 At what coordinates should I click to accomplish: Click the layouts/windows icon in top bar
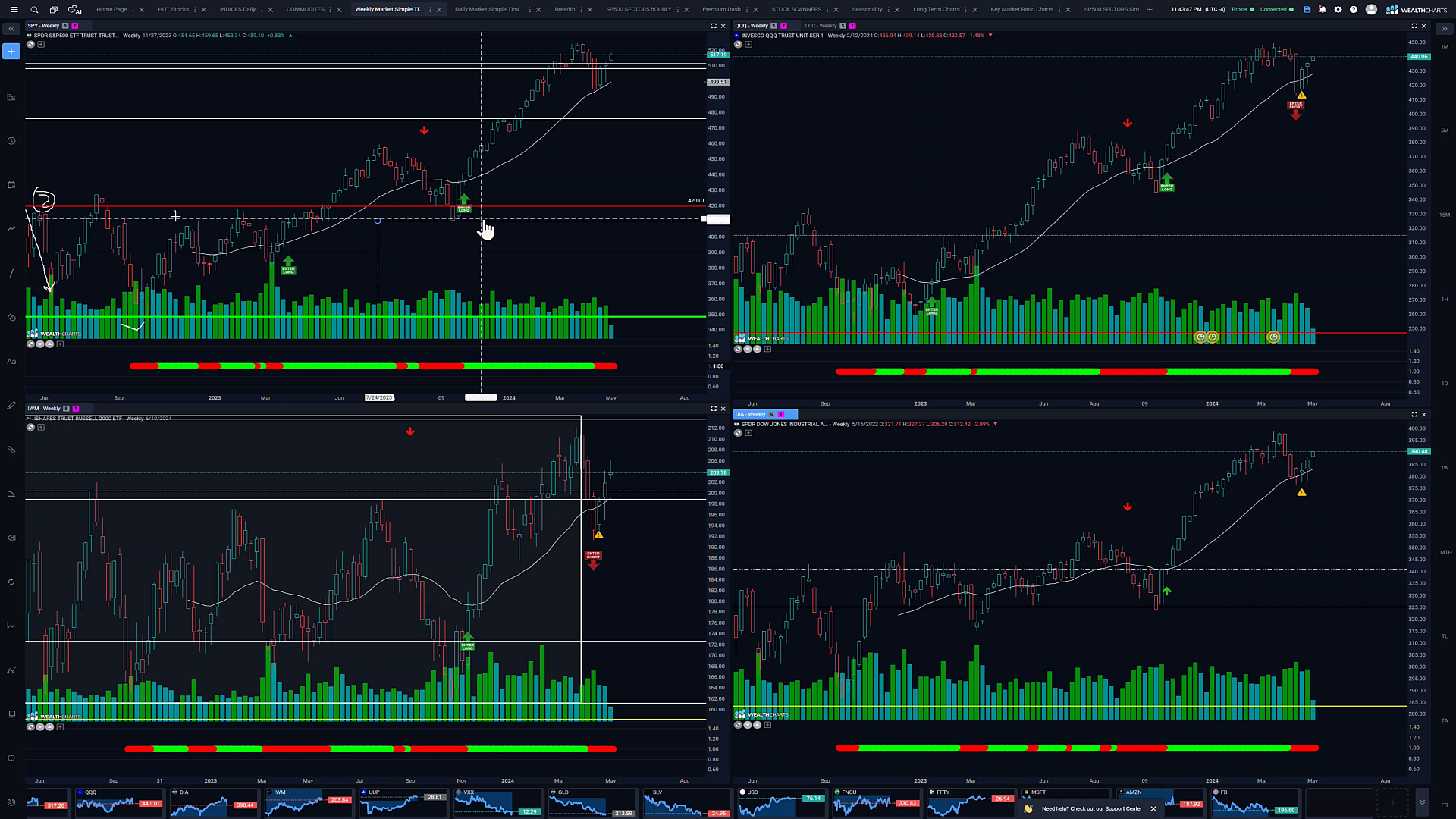(54, 10)
